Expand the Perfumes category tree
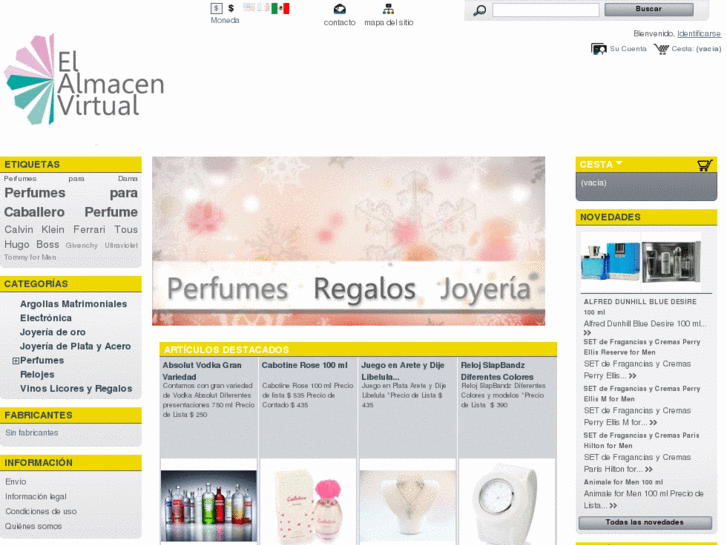This screenshot has width=727, height=545. [15, 361]
